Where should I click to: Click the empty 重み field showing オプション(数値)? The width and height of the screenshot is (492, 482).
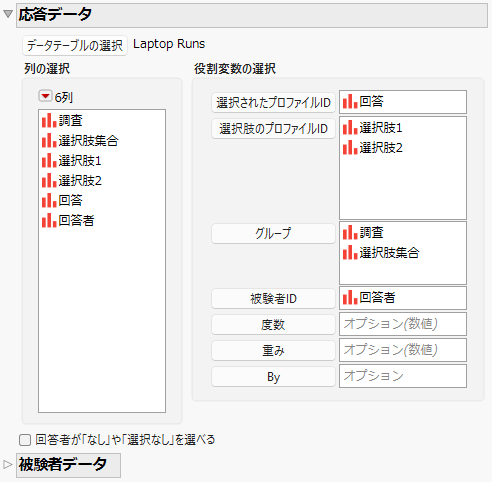click(x=403, y=350)
